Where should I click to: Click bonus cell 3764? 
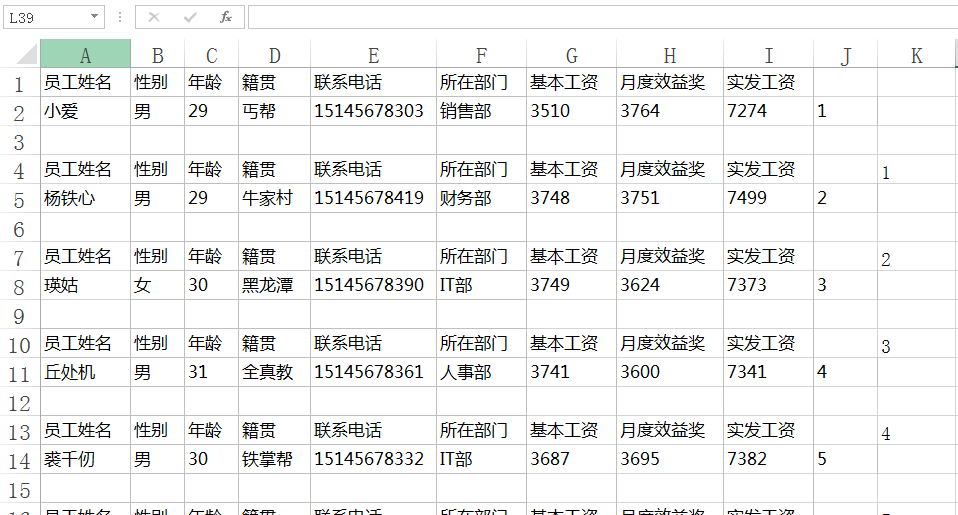(670, 111)
